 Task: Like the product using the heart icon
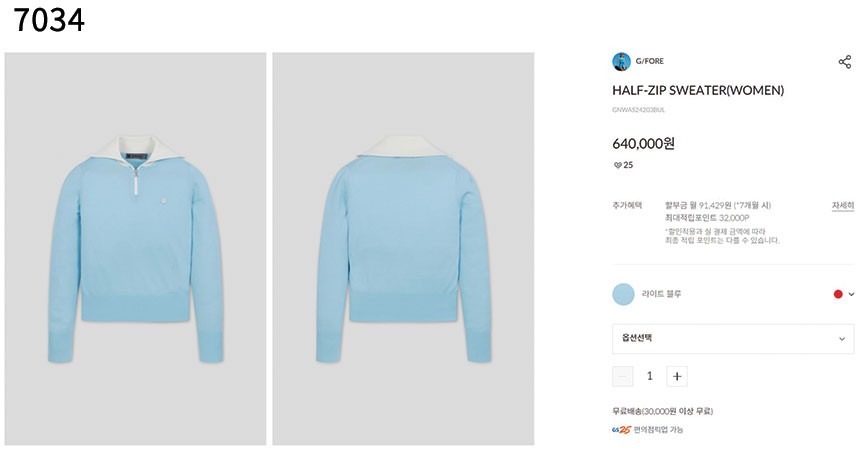pos(617,165)
